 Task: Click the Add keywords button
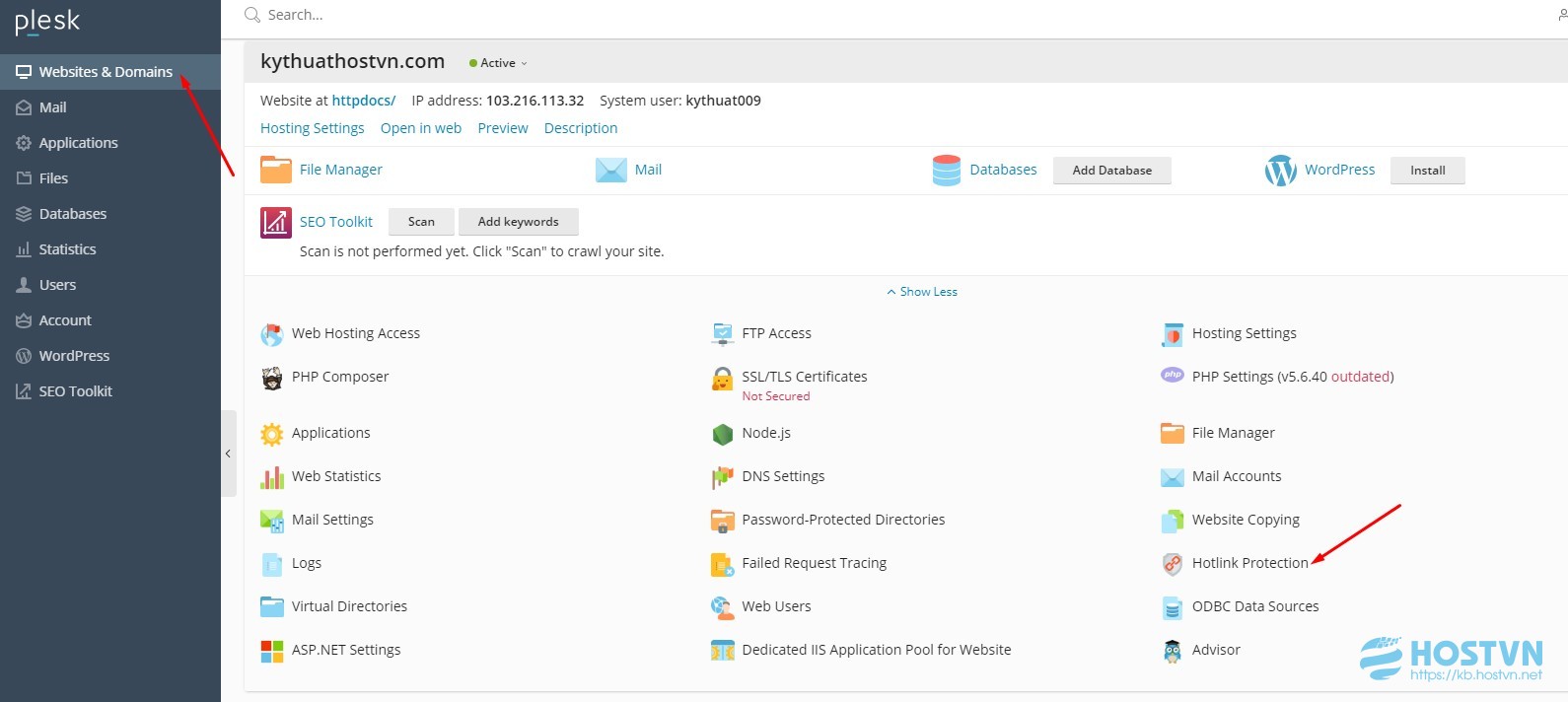[519, 222]
